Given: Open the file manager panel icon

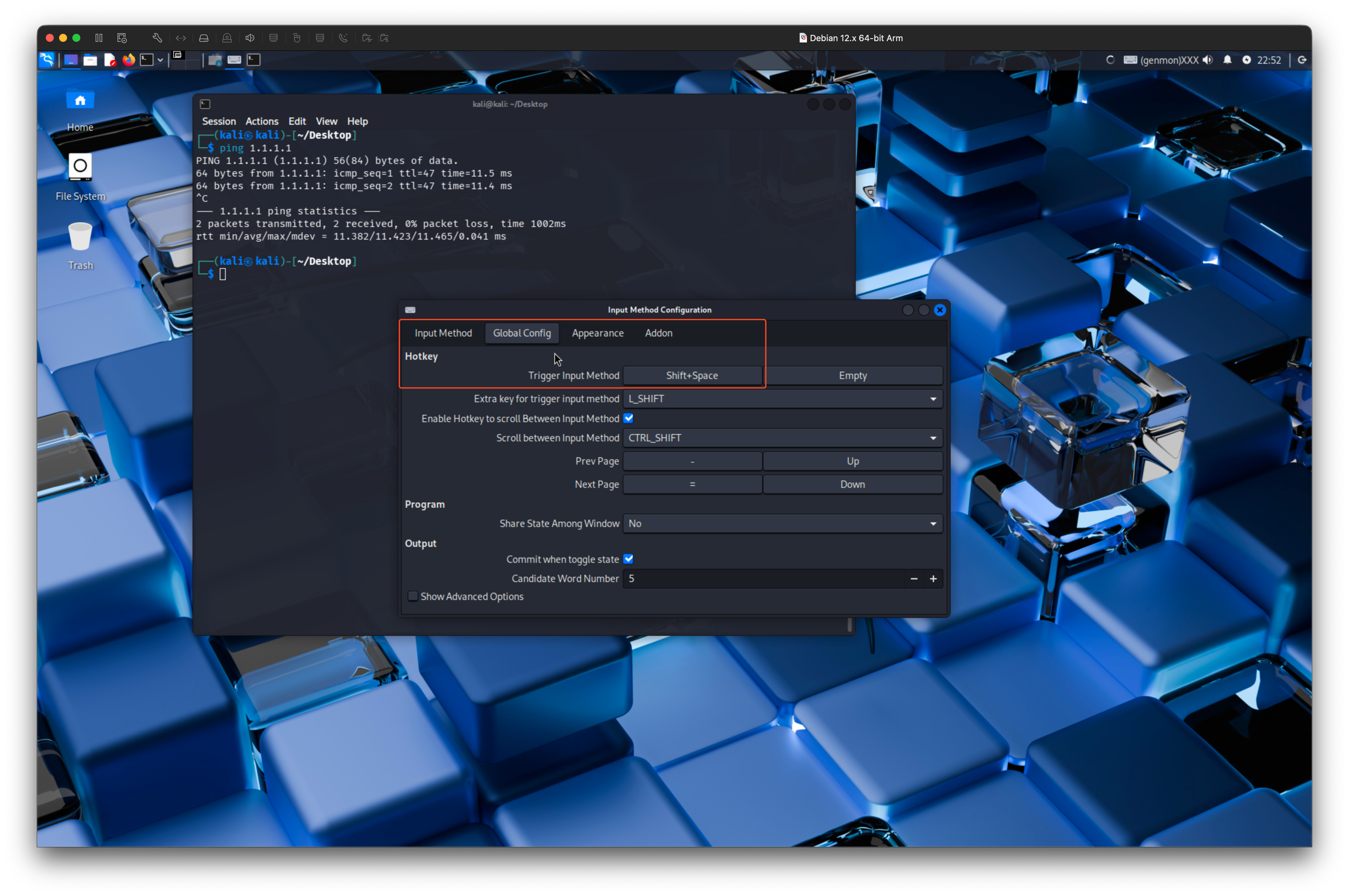Looking at the screenshot, I should [x=90, y=60].
